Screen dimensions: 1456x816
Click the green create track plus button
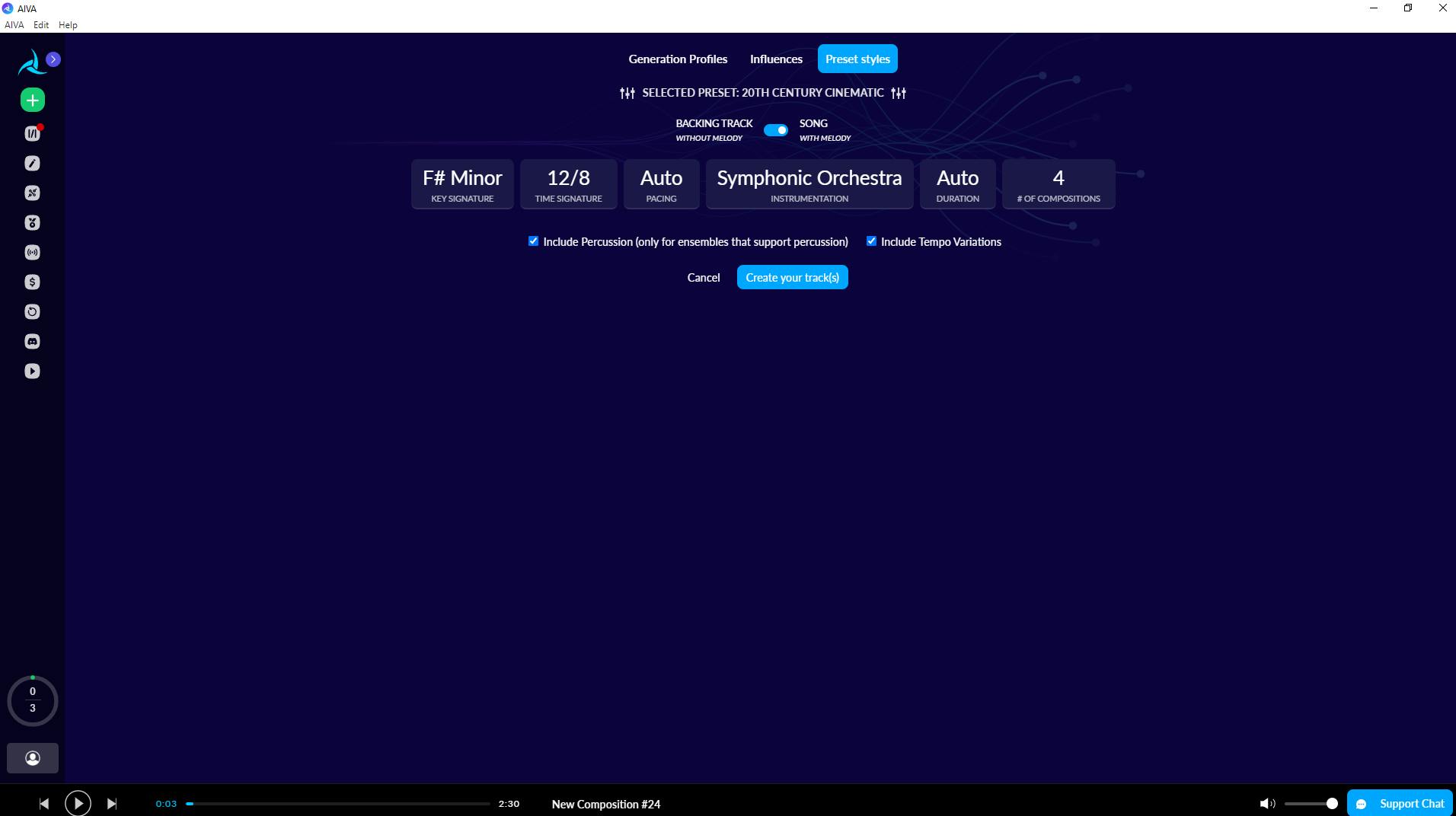[x=33, y=100]
